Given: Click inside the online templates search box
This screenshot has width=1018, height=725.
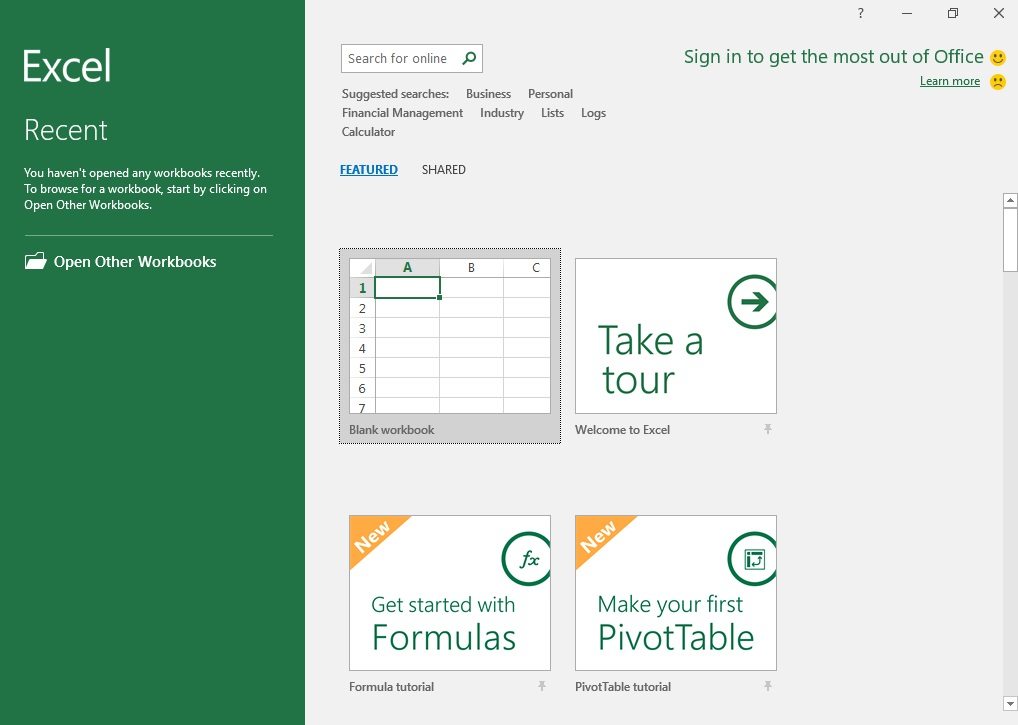Looking at the screenshot, I should (x=400, y=59).
